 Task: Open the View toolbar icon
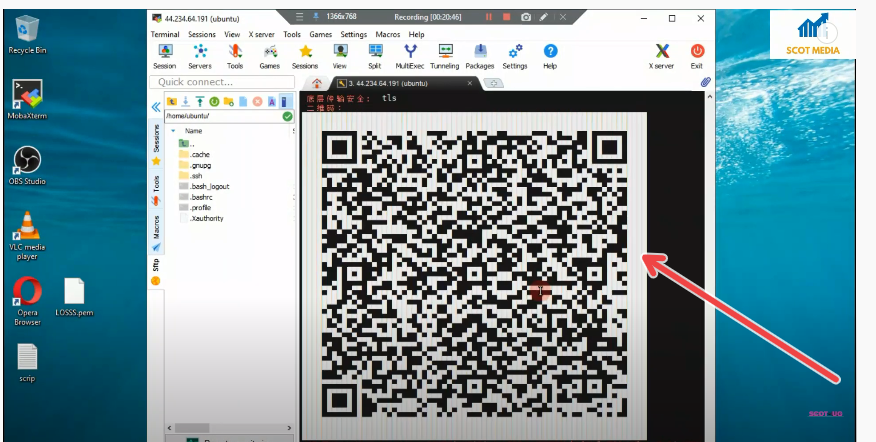(x=340, y=56)
